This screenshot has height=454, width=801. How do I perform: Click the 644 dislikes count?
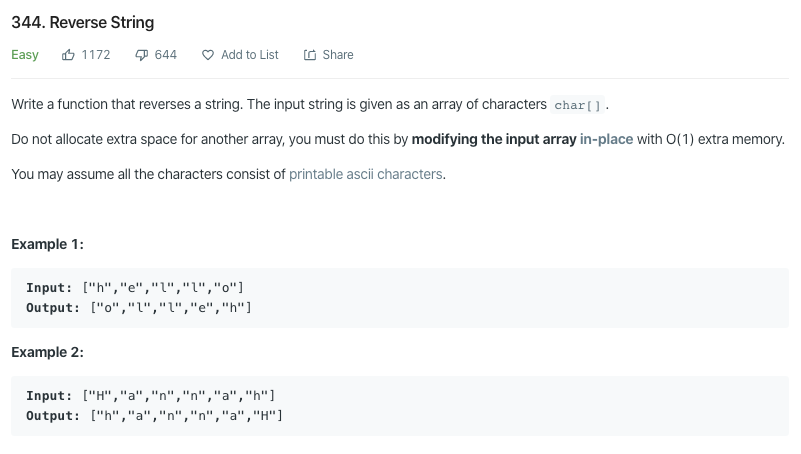[166, 55]
